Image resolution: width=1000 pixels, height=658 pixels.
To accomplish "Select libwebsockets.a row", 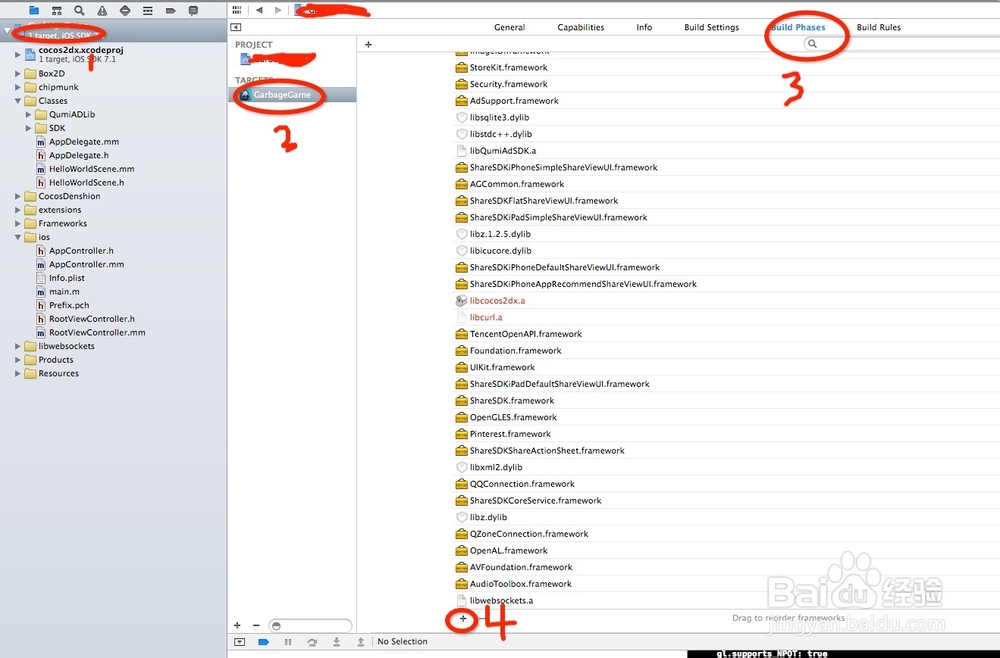I will [726, 600].
